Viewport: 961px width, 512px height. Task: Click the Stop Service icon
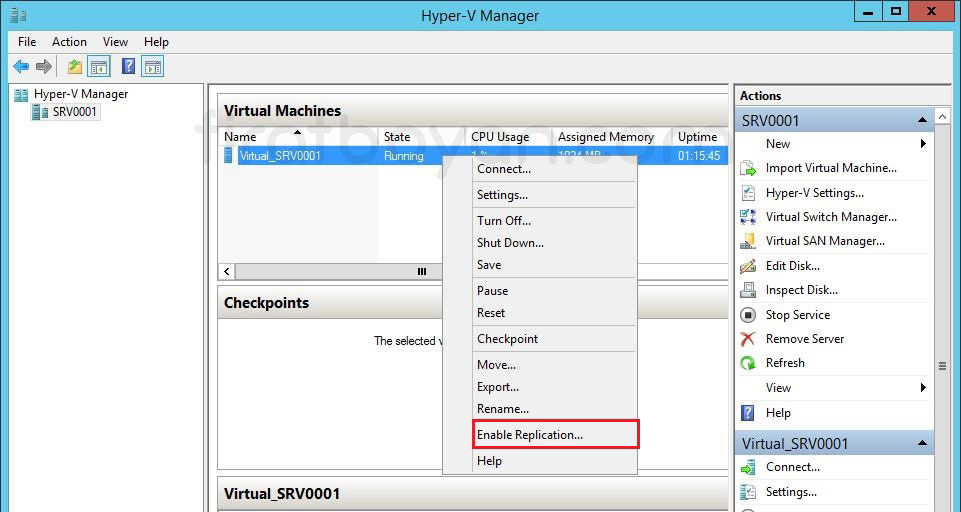[748, 315]
